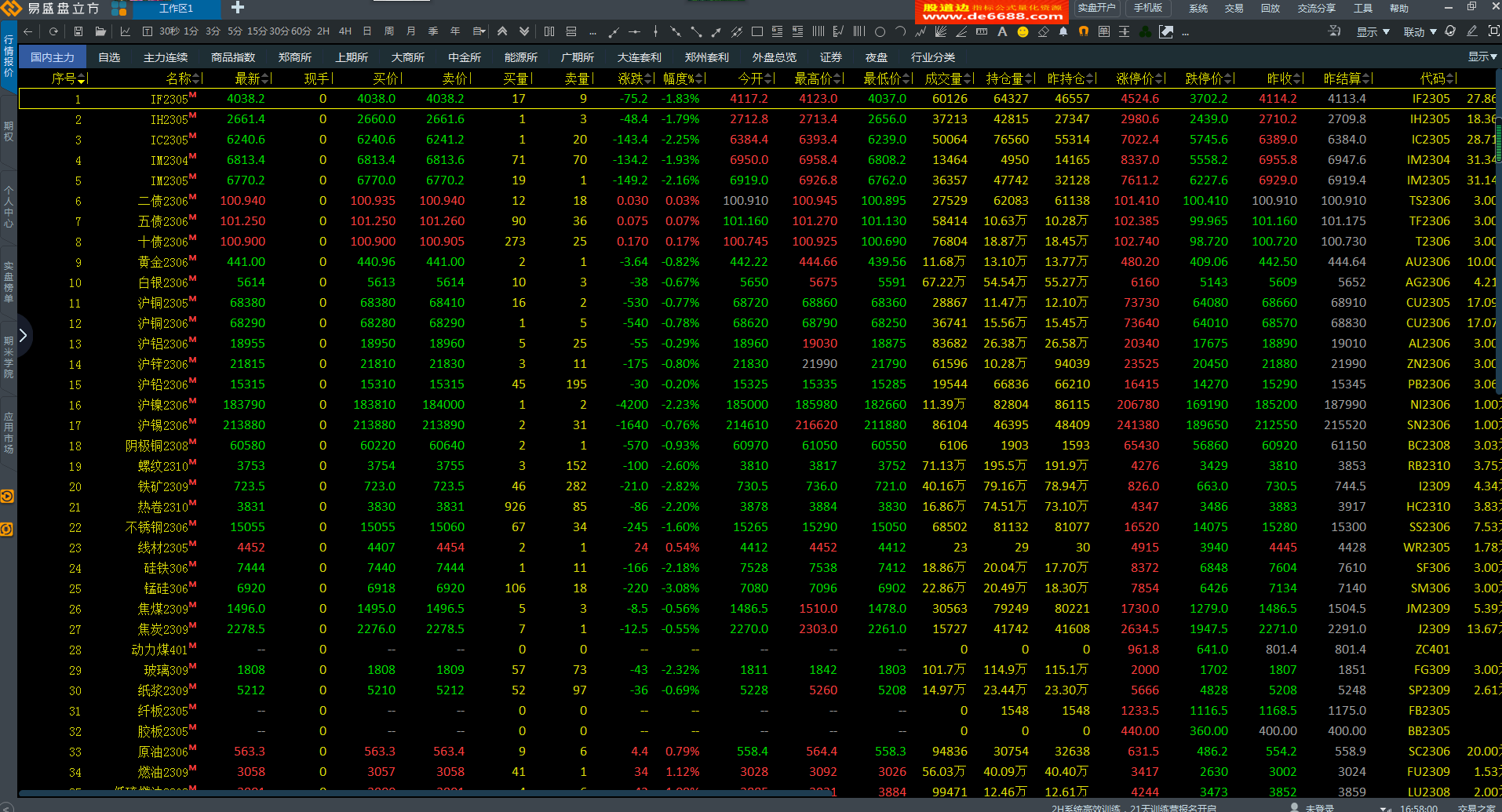Image resolution: width=1502 pixels, height=812 pixels.
Task: Click the open folder icon
Action: 100,32
